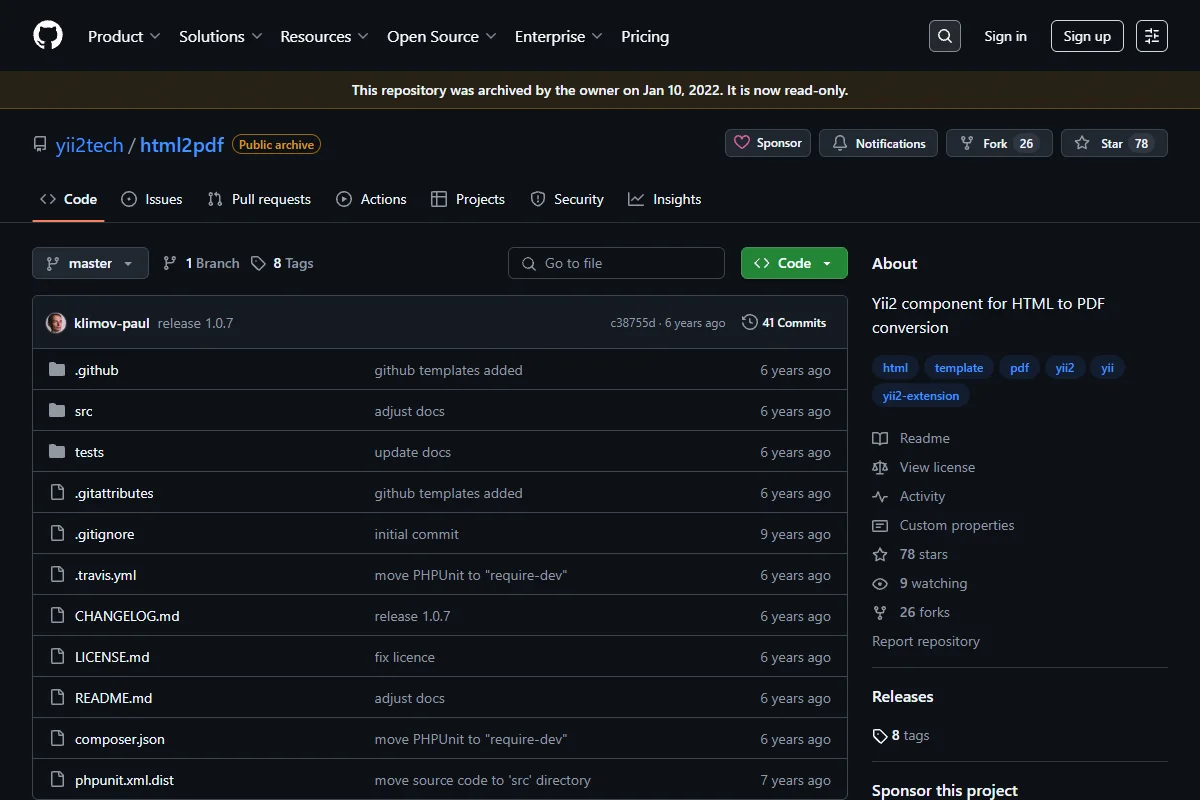Toggle Notifications for this repository
This screenshot has width=1200, height=800.
879,143
